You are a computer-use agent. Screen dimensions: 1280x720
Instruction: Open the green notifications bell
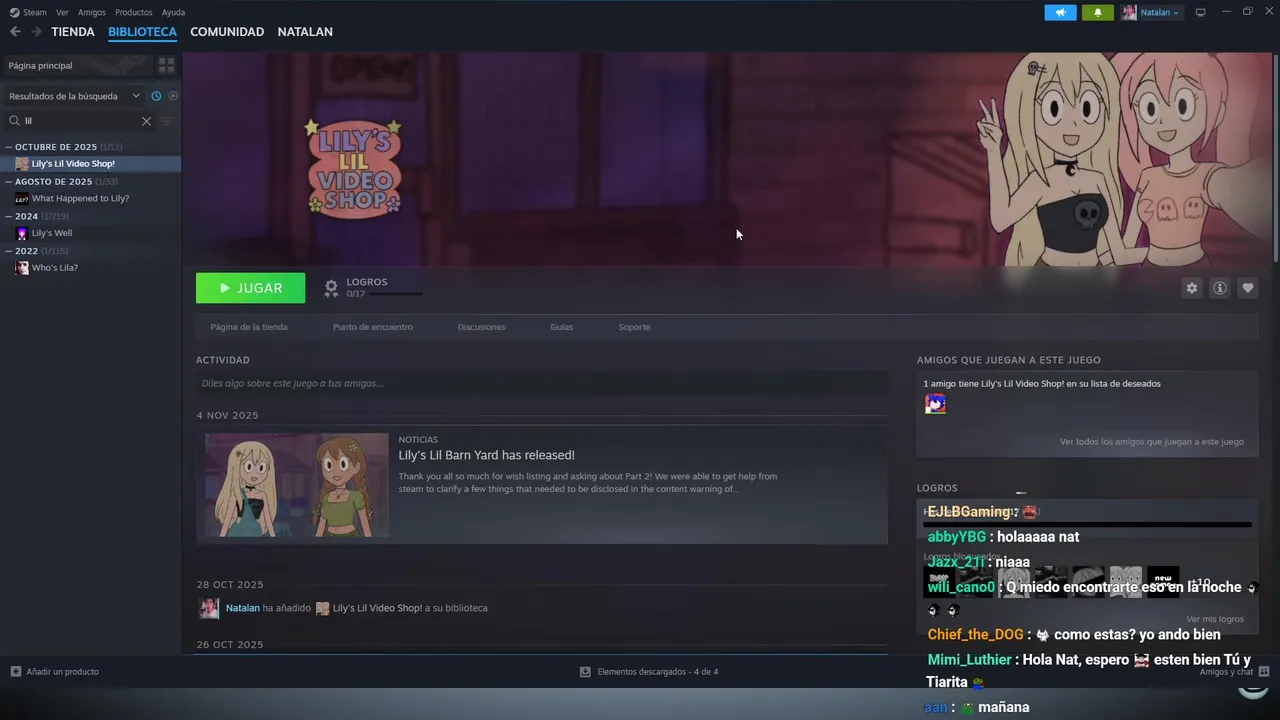pyautogui.click(x=1098, y=12)
